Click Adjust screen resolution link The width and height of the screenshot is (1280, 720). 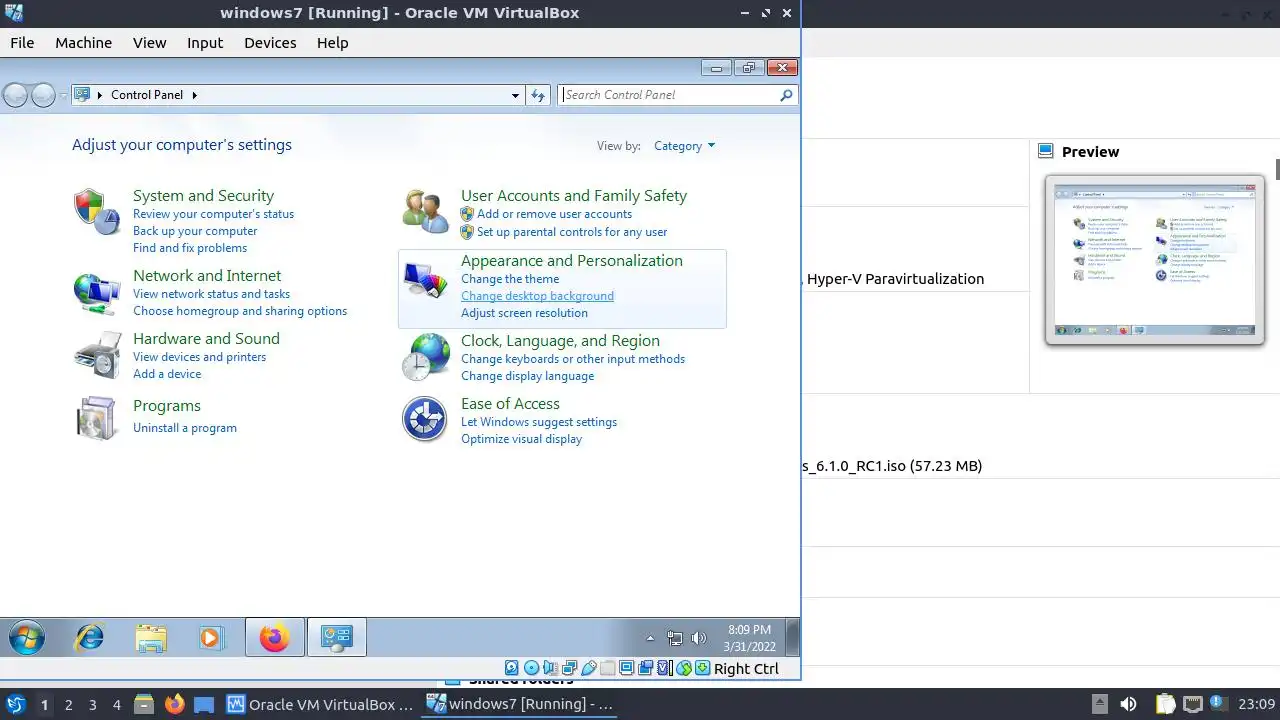[524, 313]
